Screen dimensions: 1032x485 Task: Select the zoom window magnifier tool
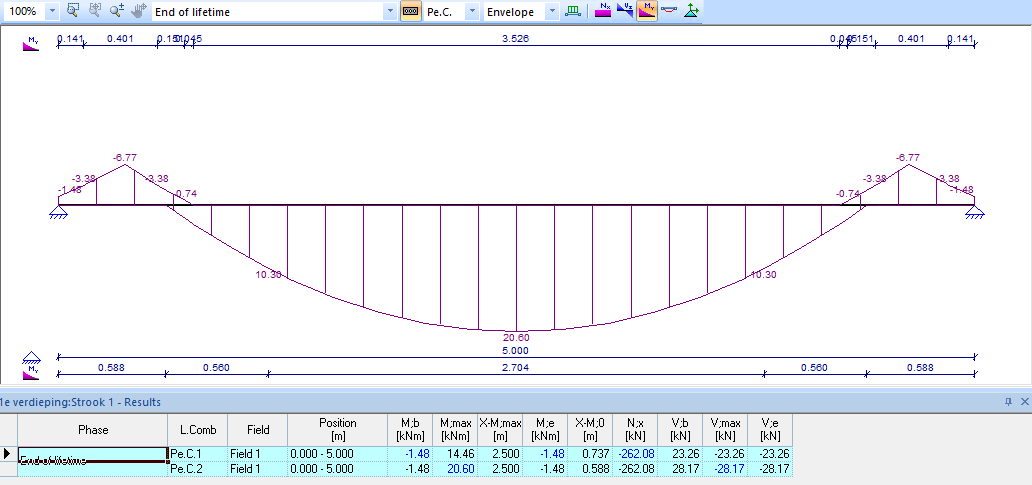point(73,11)
